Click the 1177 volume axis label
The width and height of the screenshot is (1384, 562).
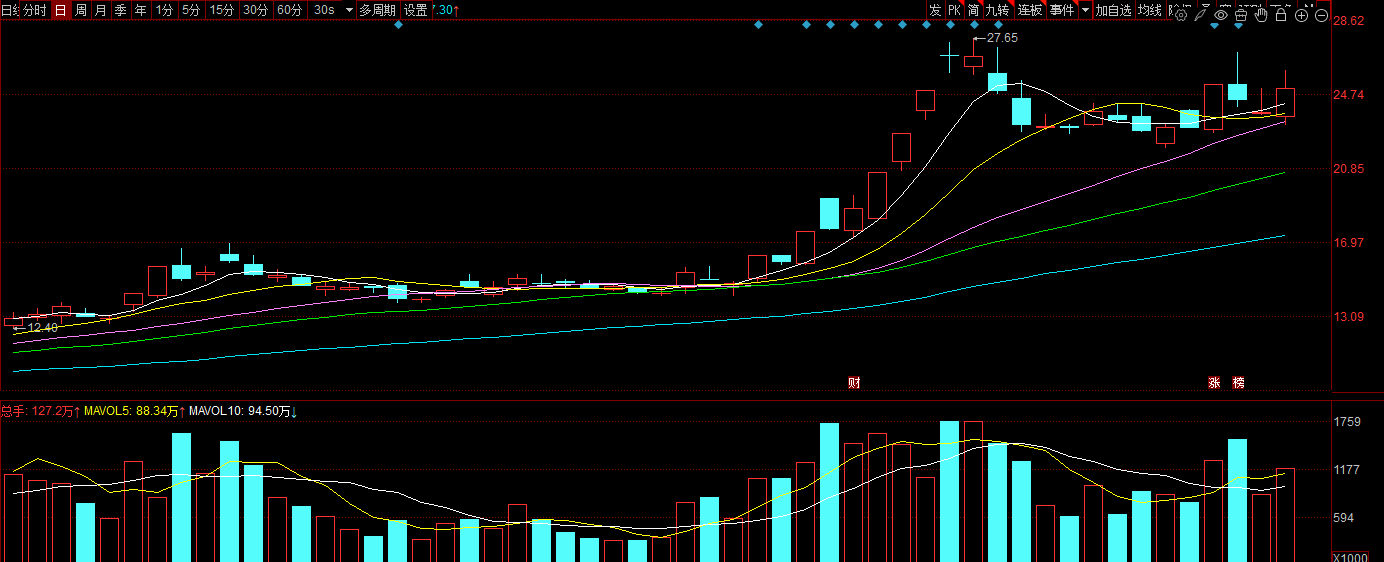coord(1347,470)
